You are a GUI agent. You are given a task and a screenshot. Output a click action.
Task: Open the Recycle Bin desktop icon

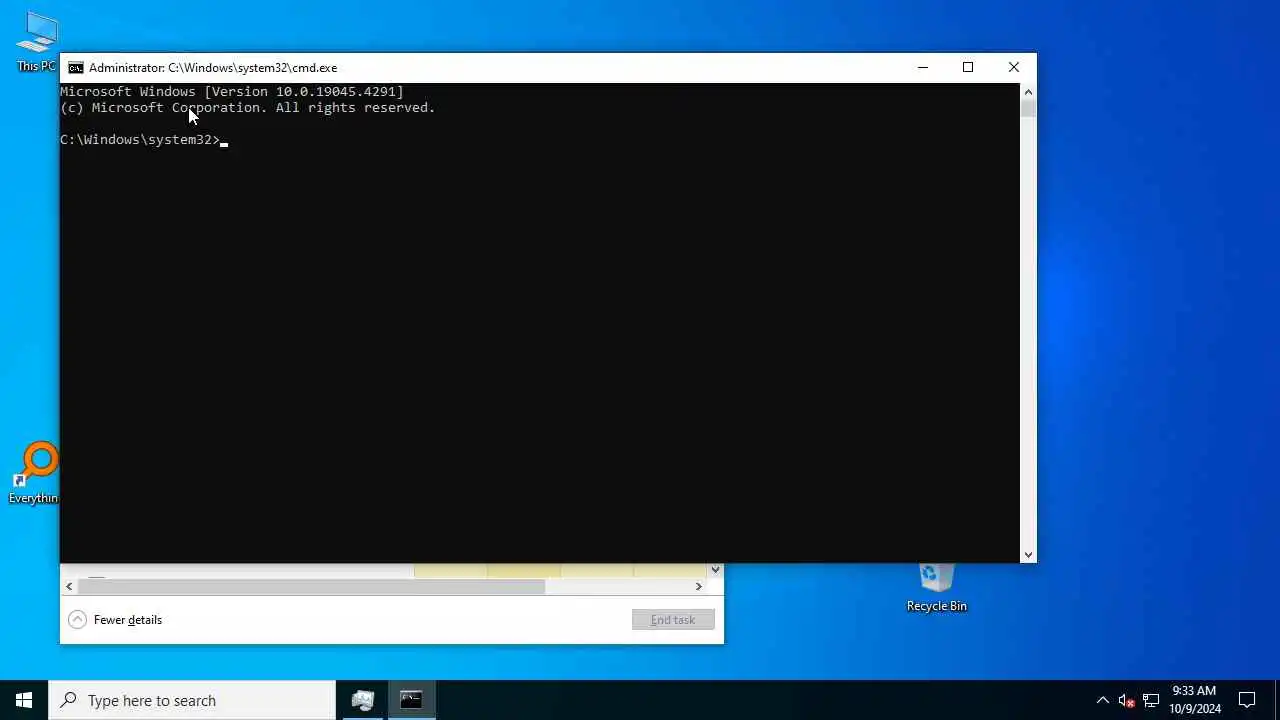click(936, 588)
